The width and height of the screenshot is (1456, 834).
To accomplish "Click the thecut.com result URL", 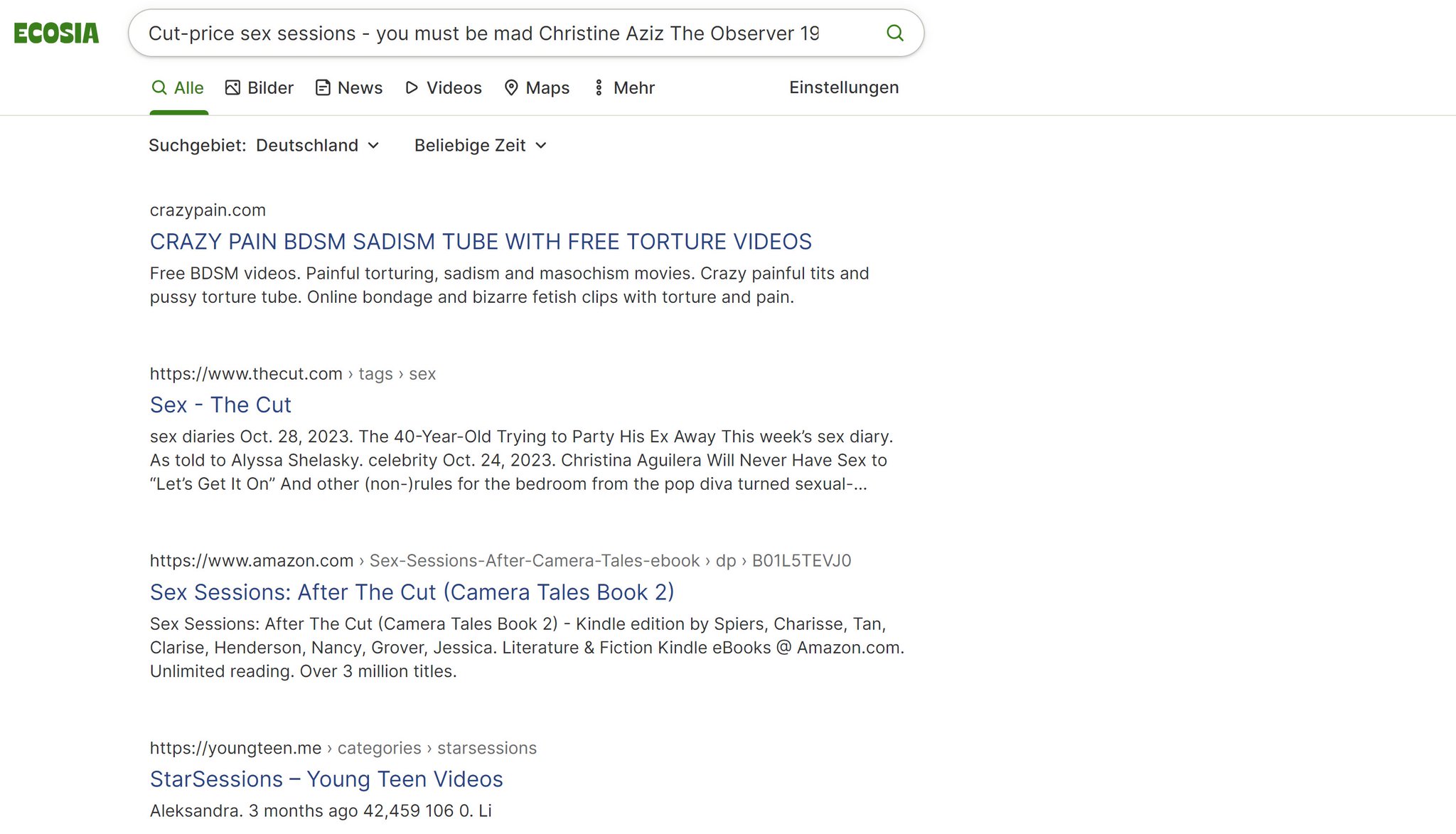I will click(246, 374).
